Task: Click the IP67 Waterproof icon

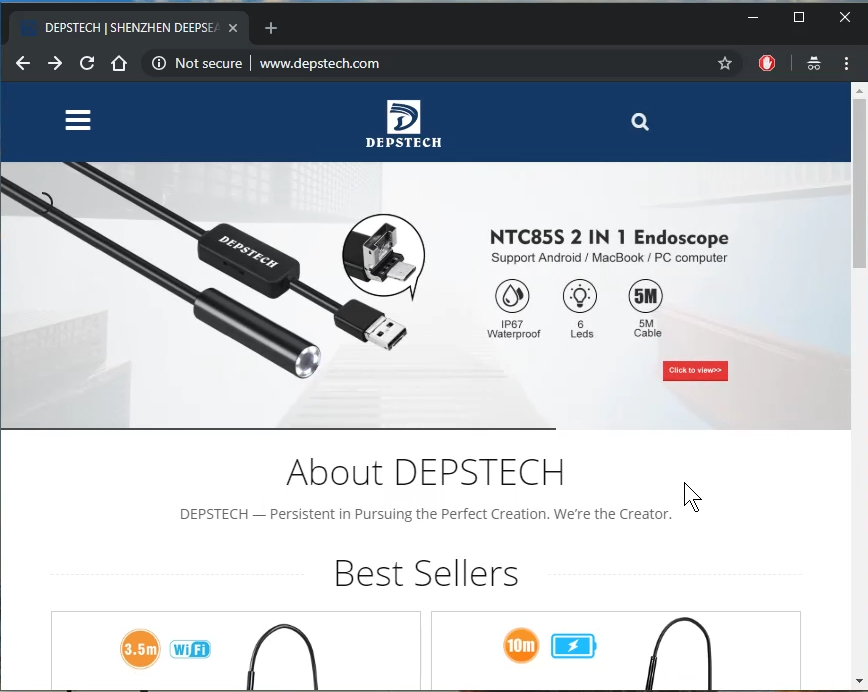Action: coord(512,296)
